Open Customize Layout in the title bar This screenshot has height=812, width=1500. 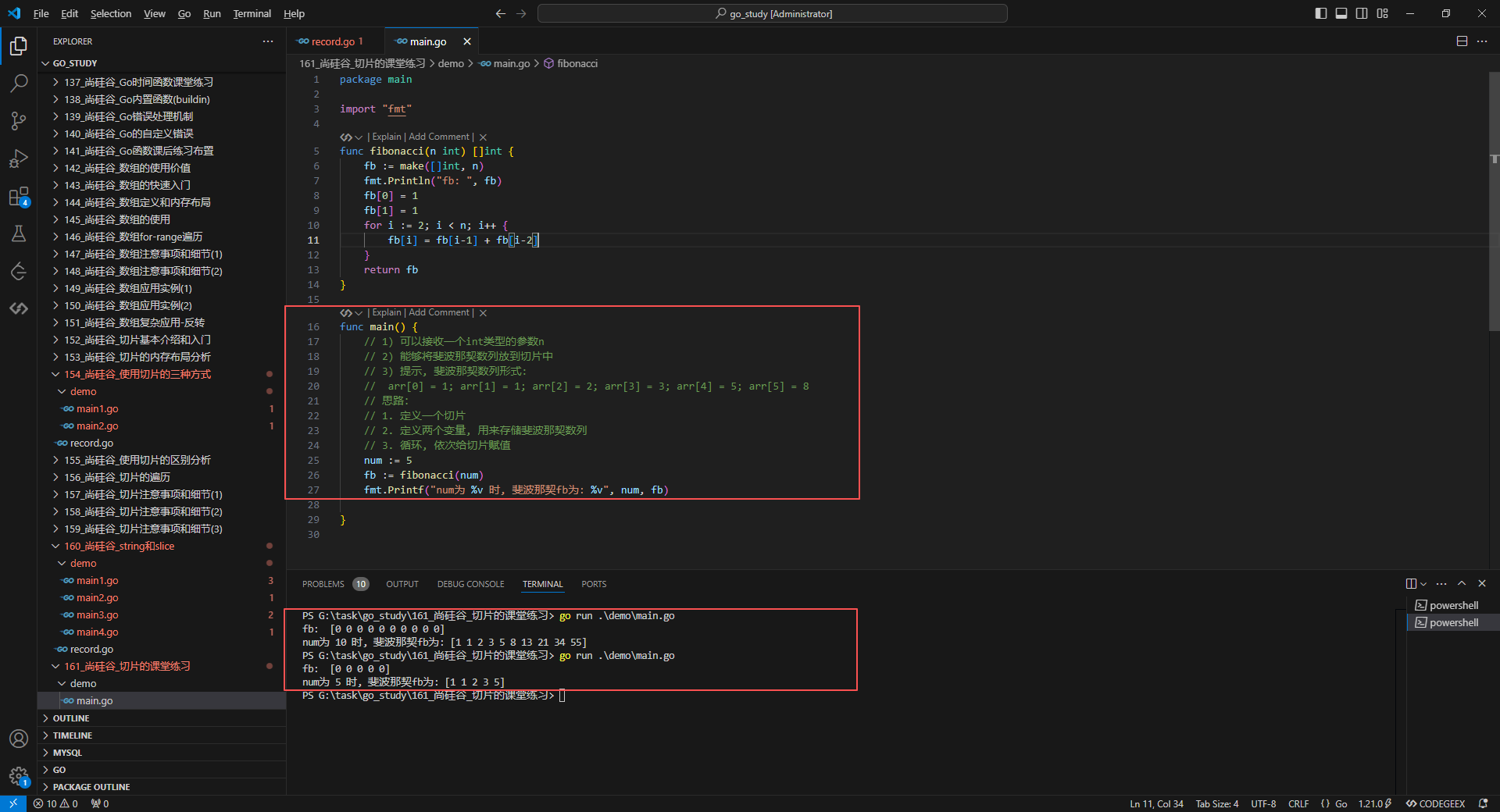coord(1382,13)
